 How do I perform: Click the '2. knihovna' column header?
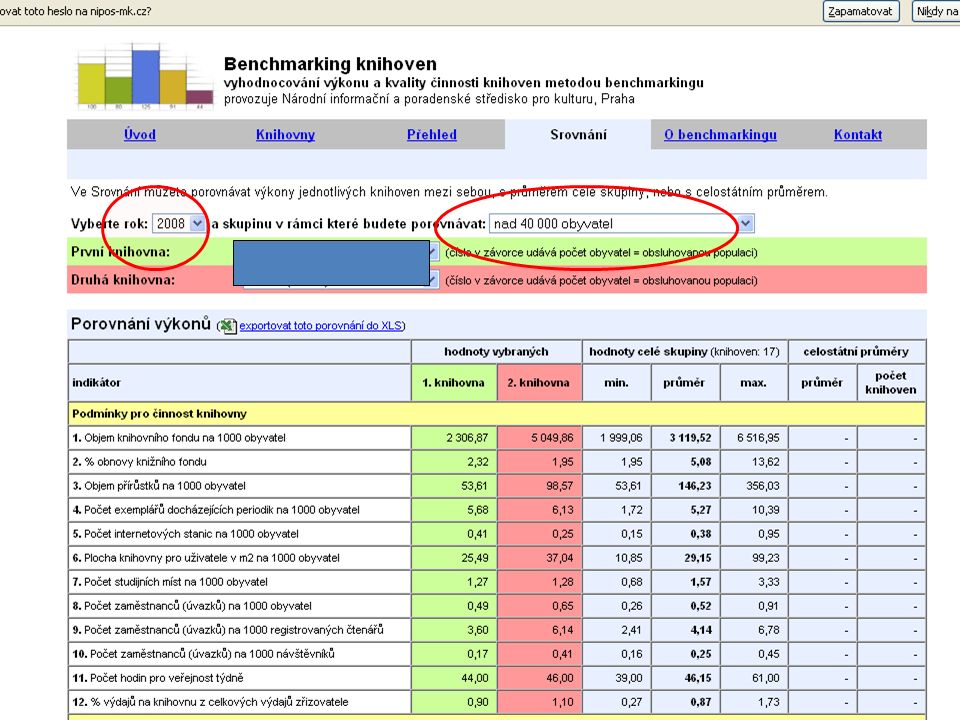[x=539, y=383]
